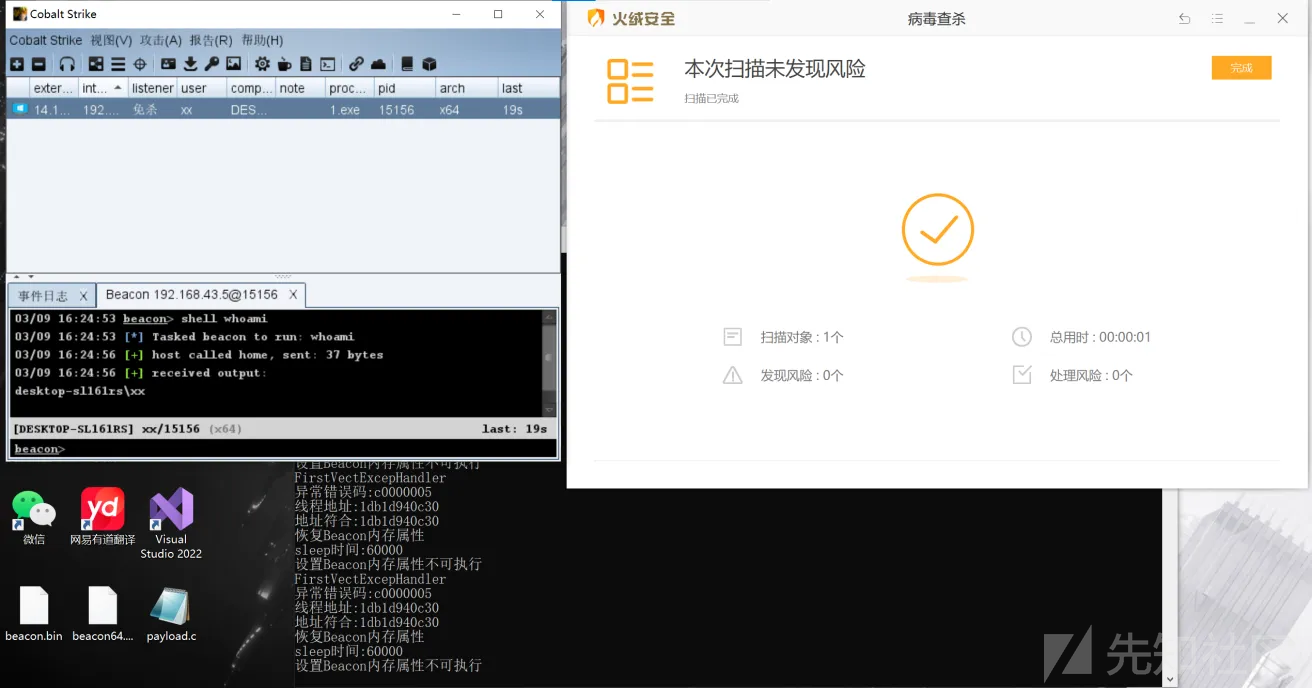Click the Huorong back arrow icon in title bar

[x=1184, y=18]
